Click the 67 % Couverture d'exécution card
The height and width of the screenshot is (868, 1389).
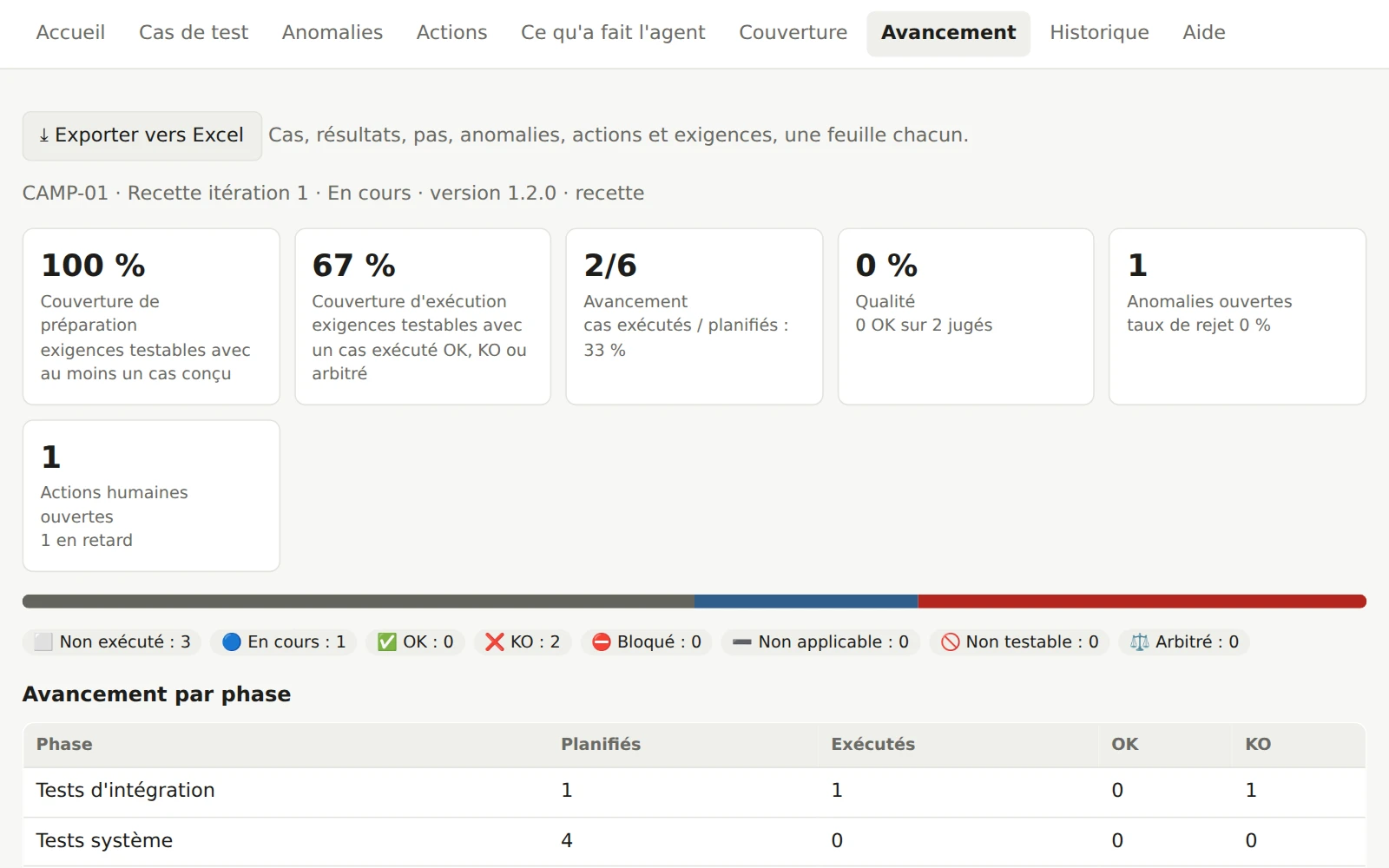click(x=423, y=317)
